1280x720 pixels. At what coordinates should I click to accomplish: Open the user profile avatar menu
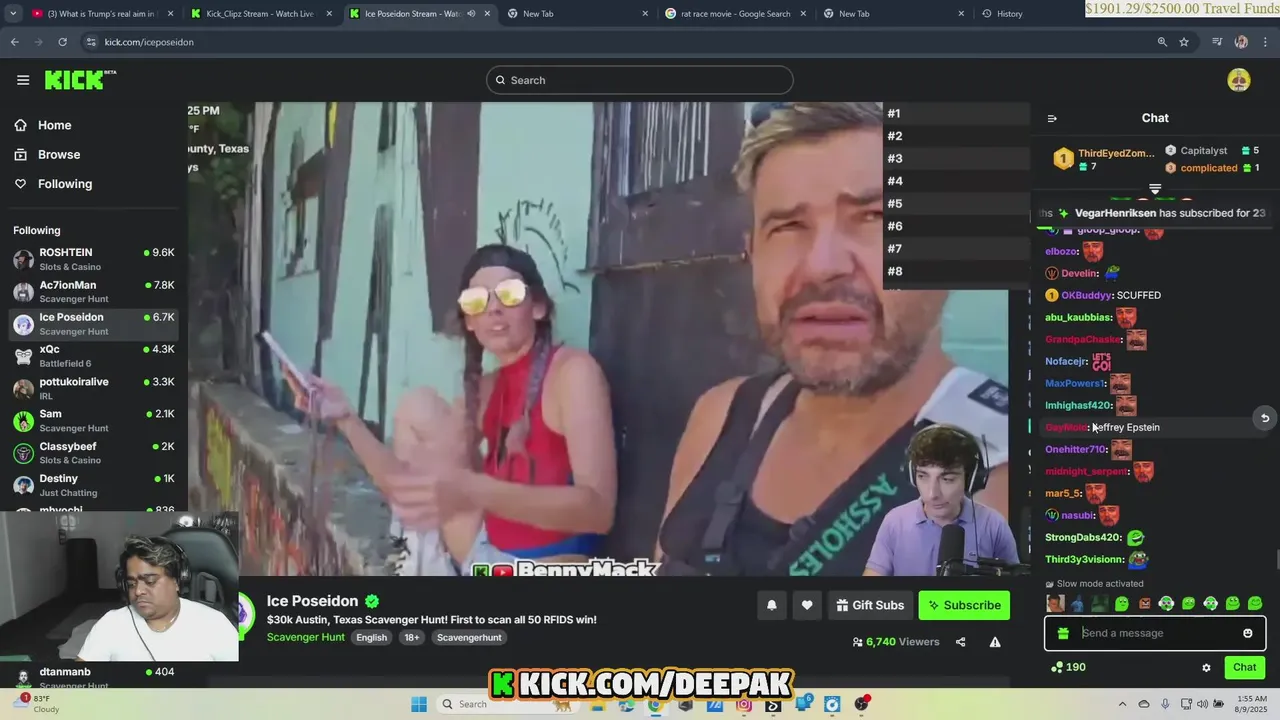1238,80
